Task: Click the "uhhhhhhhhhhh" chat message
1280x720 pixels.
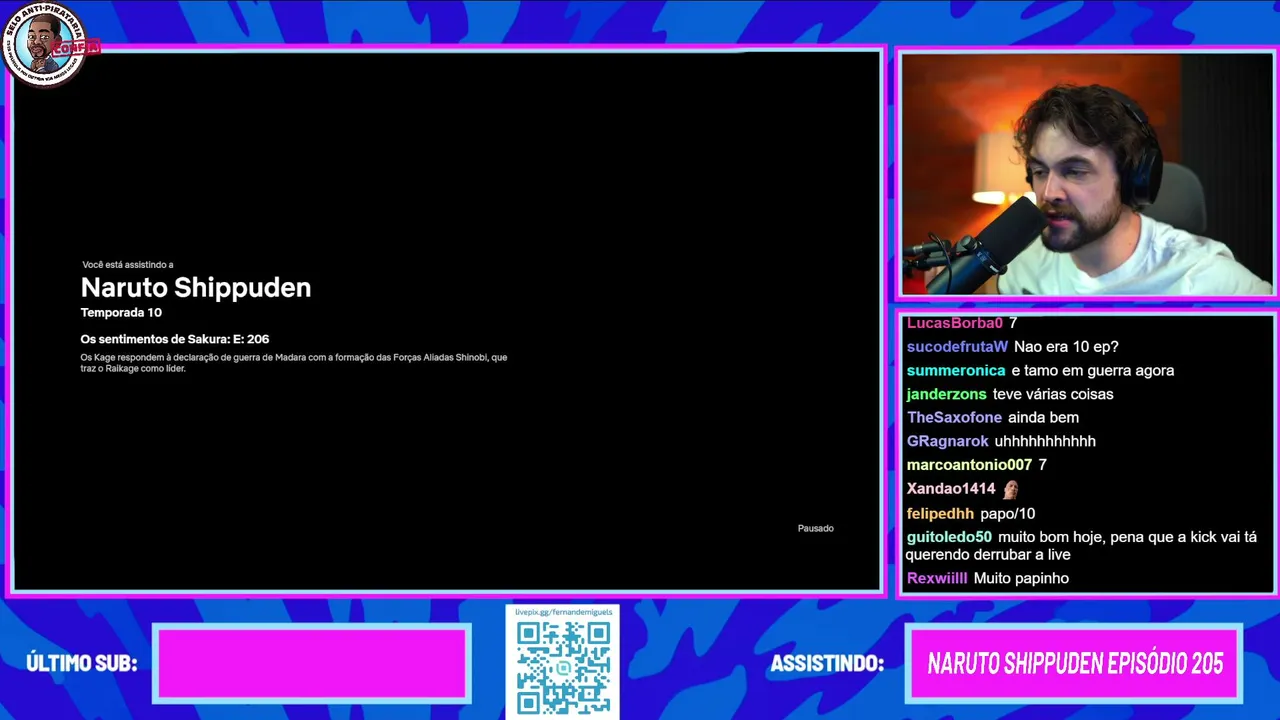Action: tap(1045, 441)
